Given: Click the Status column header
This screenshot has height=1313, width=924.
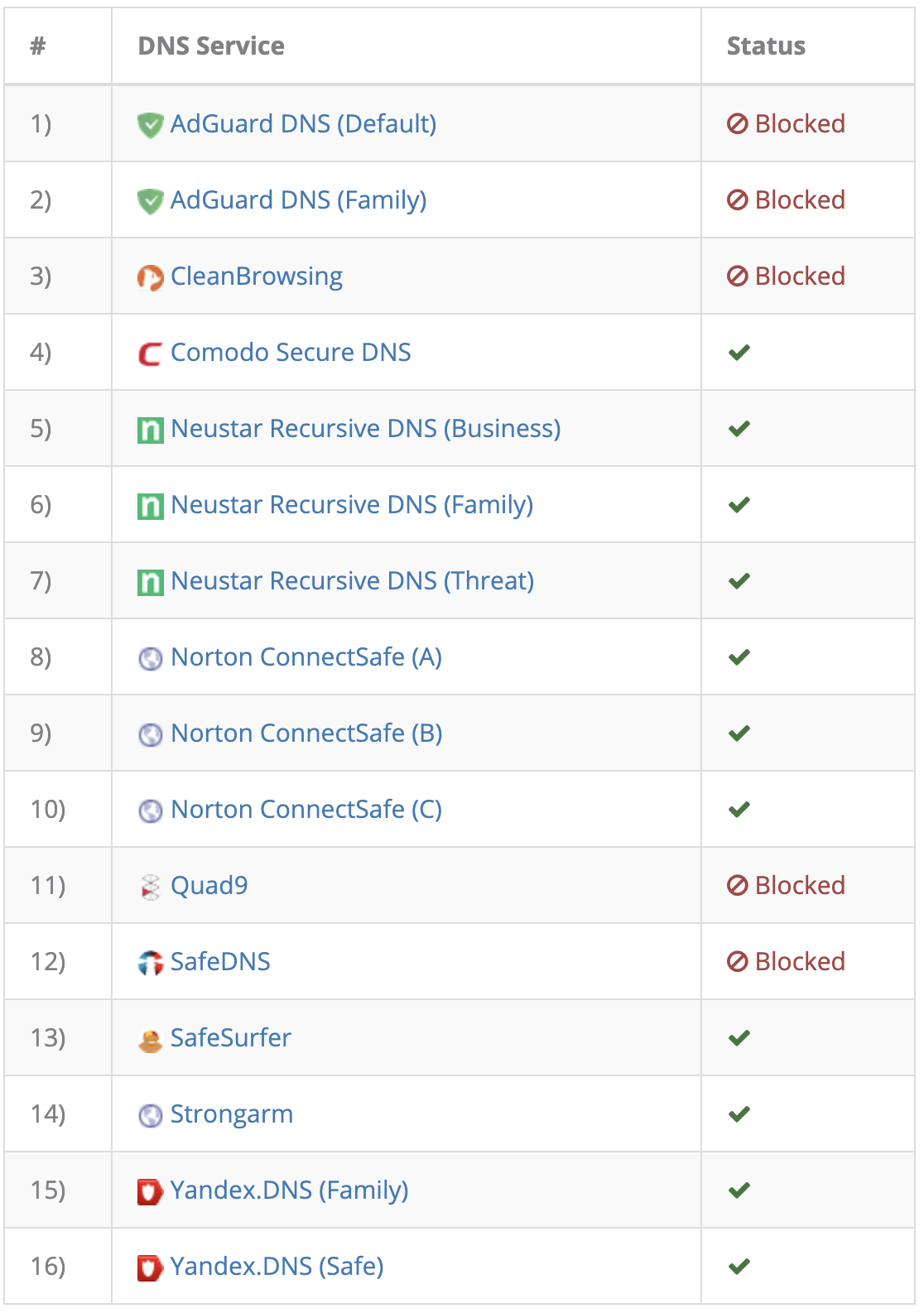Looking at the screenshot, I should [766, 46].
